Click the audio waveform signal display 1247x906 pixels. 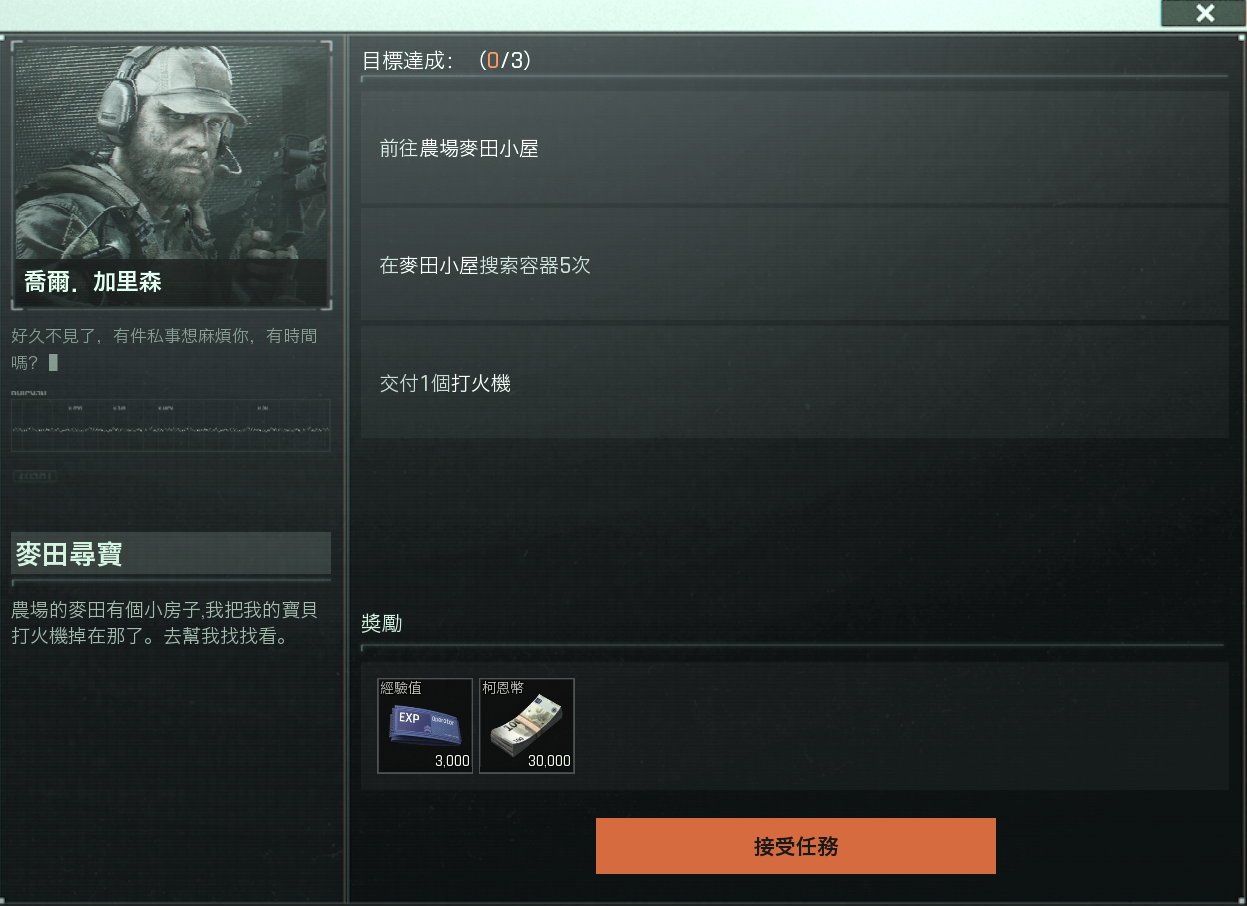tap(171, 426)
